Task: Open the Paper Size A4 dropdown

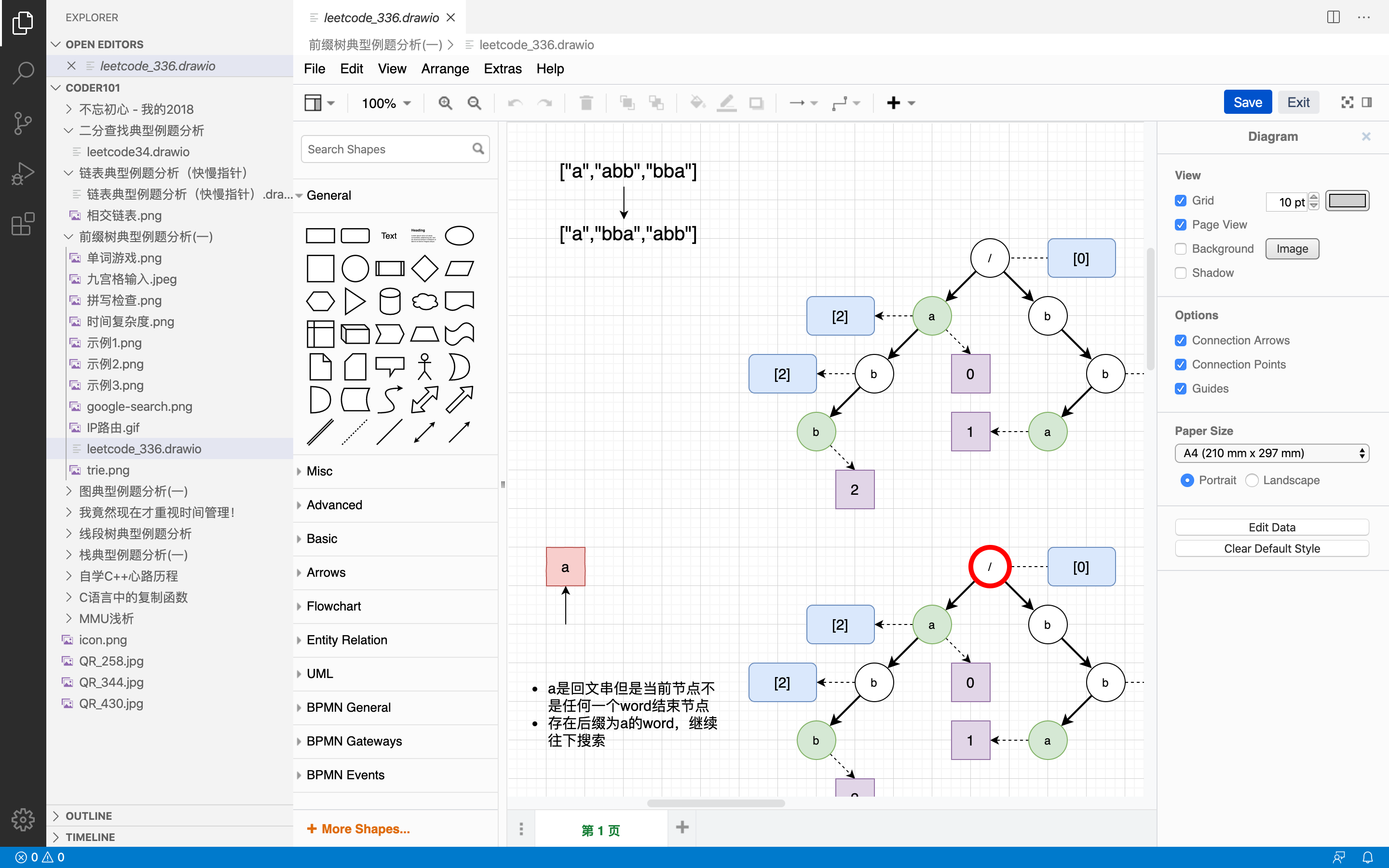Action: (x=1271, y=453)
